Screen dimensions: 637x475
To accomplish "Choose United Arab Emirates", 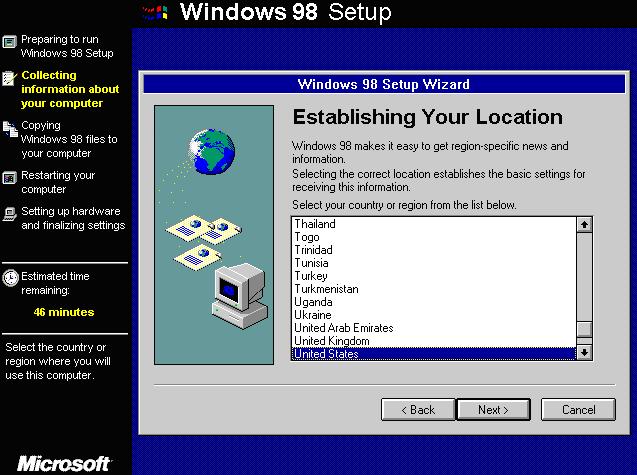I will click(x=434, y=328).
